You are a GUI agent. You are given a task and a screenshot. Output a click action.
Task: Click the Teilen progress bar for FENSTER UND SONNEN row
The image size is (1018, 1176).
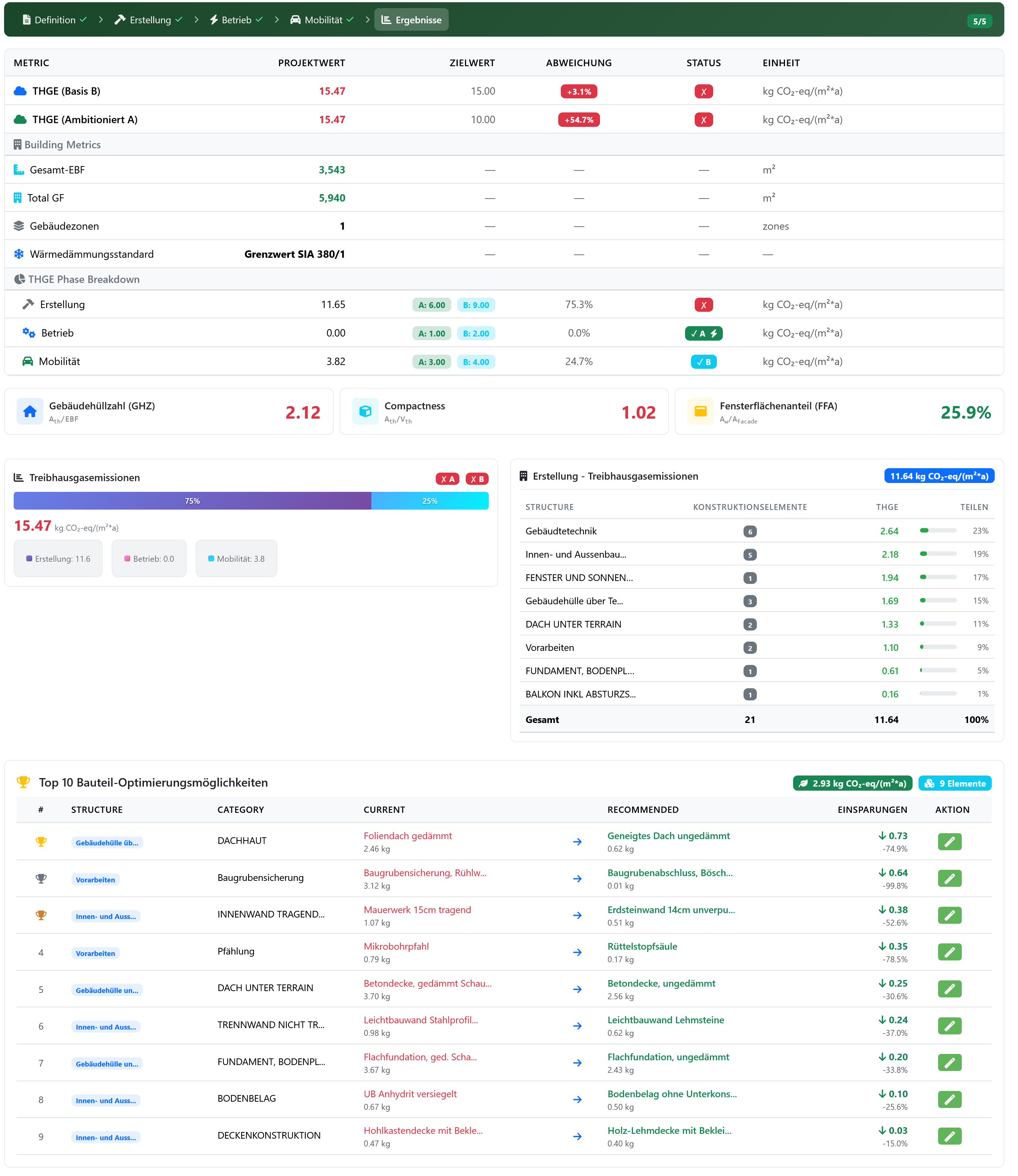click(x=938, y=578)
